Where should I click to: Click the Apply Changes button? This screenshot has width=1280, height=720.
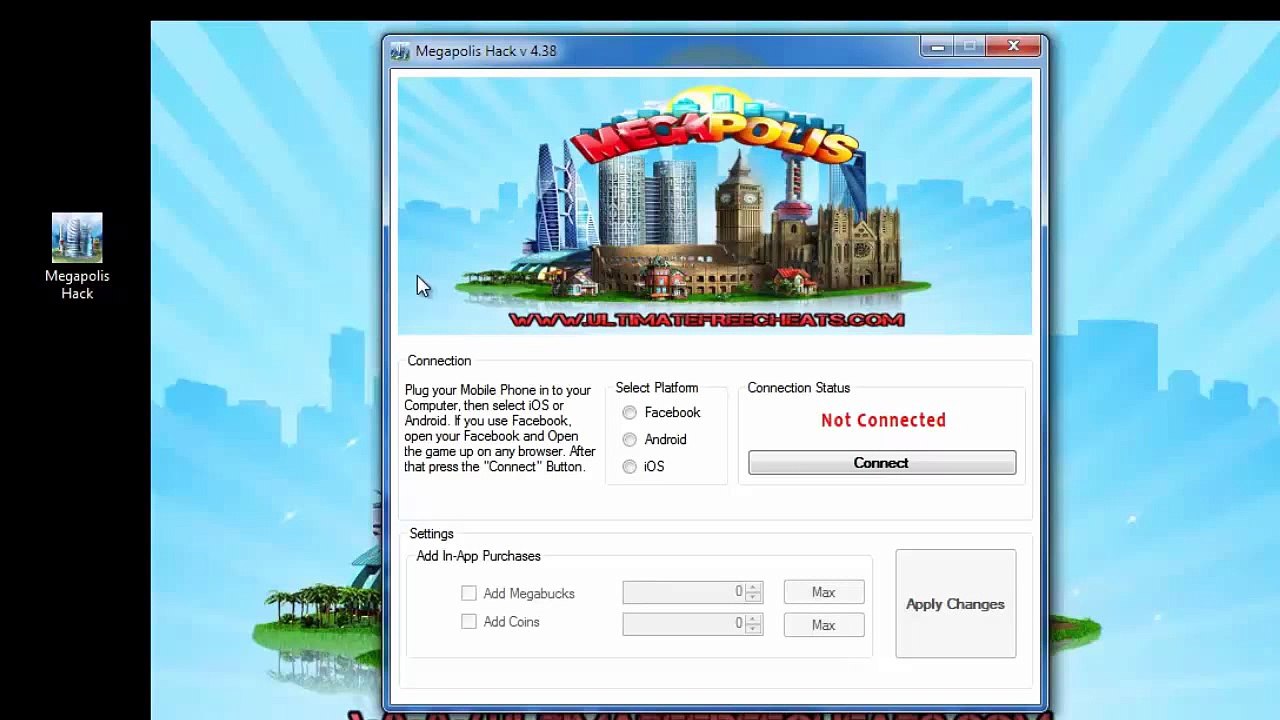click(x=956, y=604)
